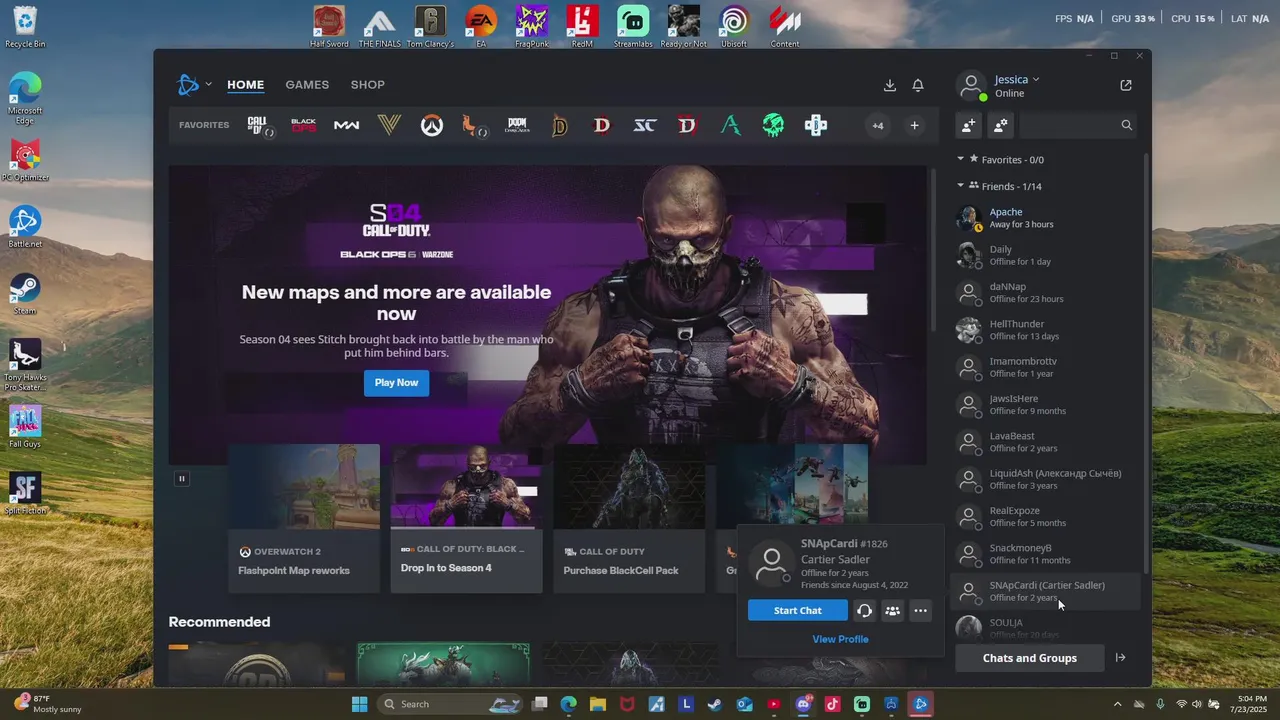Open Discord from the taskbar
The height and width of the screenshot is (720, 1280).
click(x=803, y=704)
